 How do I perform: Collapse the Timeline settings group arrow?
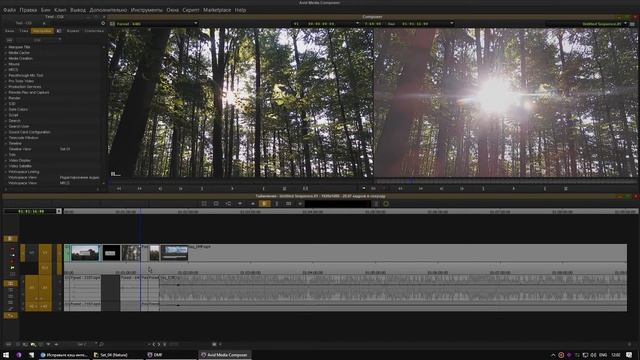click(x=6, y=144)
